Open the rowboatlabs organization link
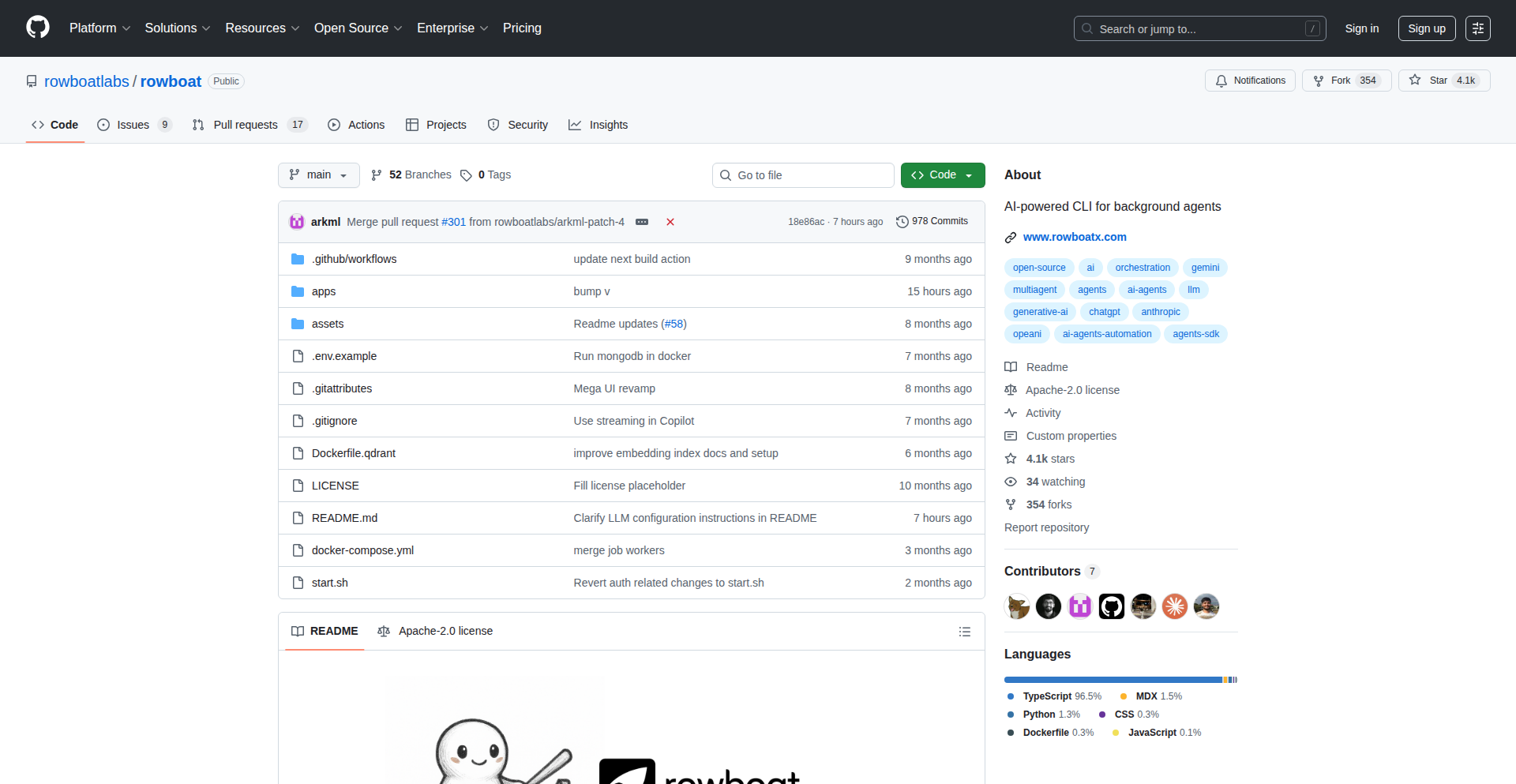1516x784 pixels. pos(87,81)
